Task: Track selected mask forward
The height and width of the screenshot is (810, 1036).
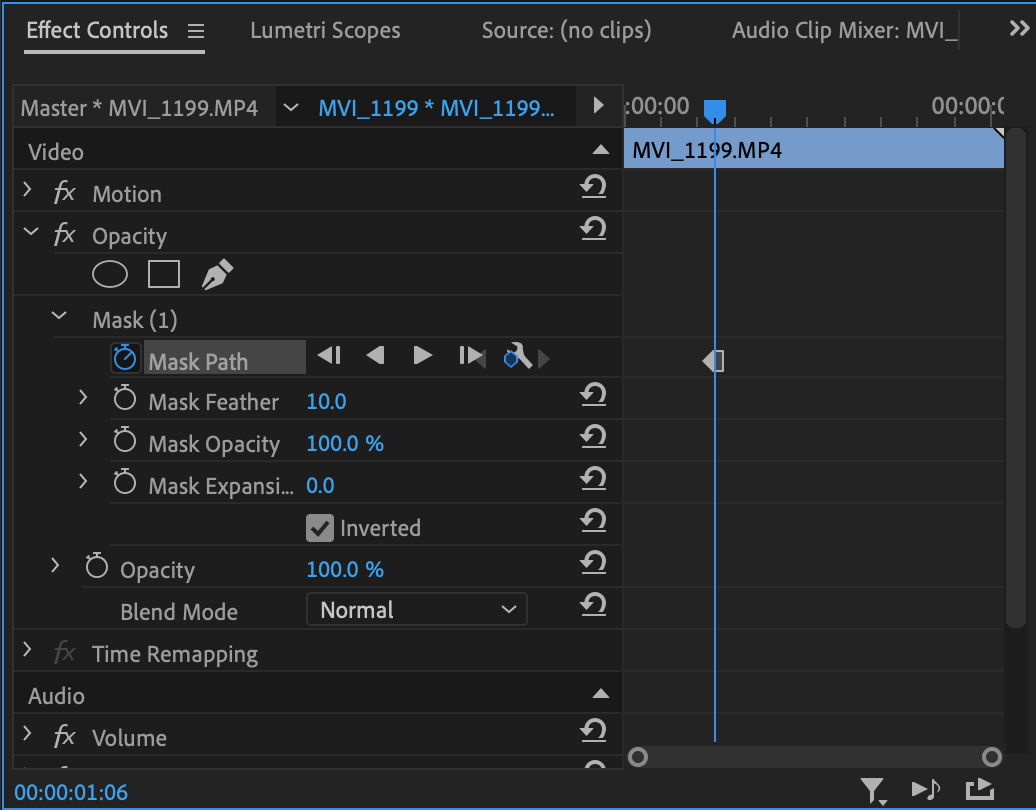Action: click(422, 356)
